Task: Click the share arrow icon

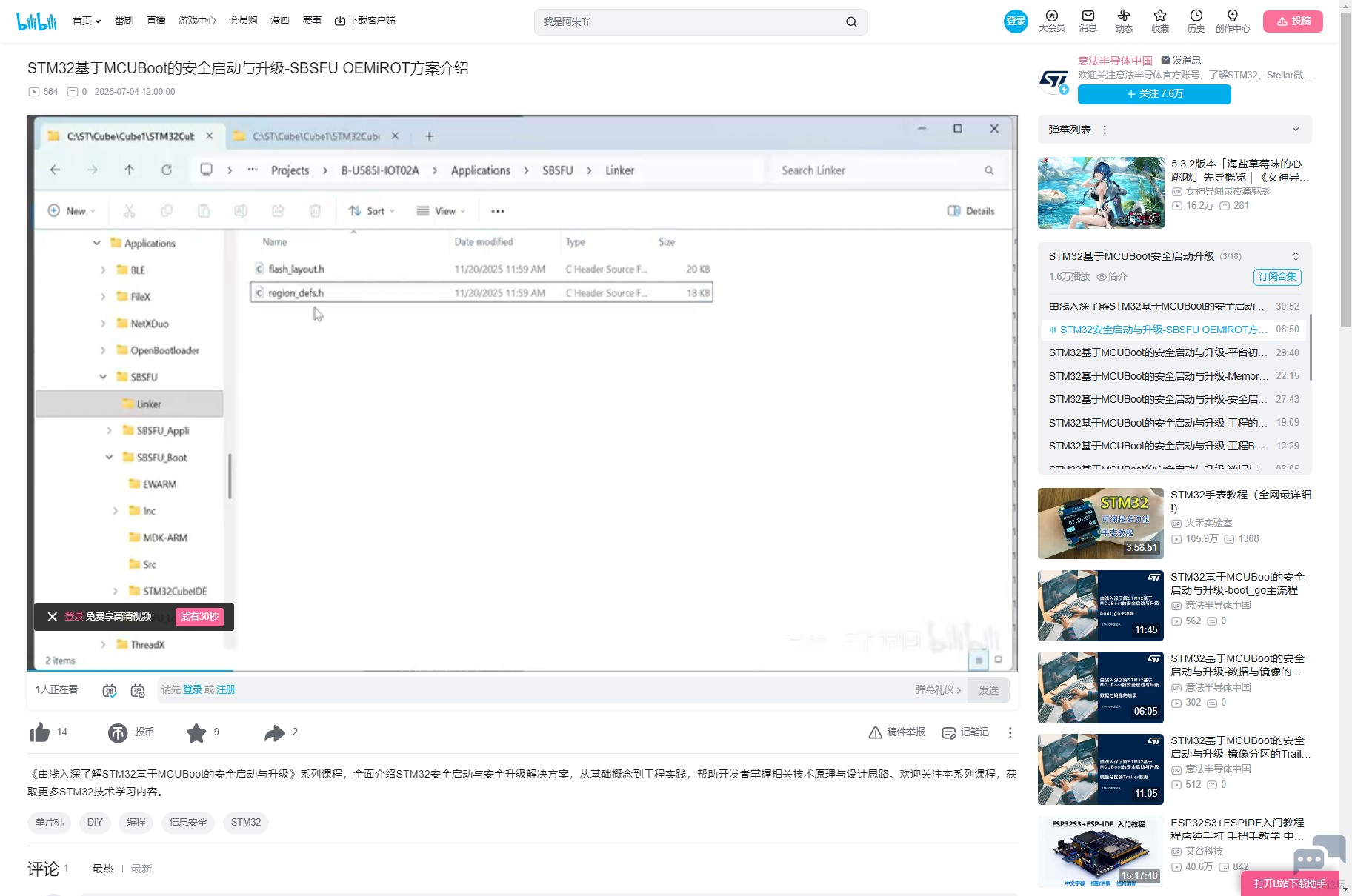Action: pos(275,732)
